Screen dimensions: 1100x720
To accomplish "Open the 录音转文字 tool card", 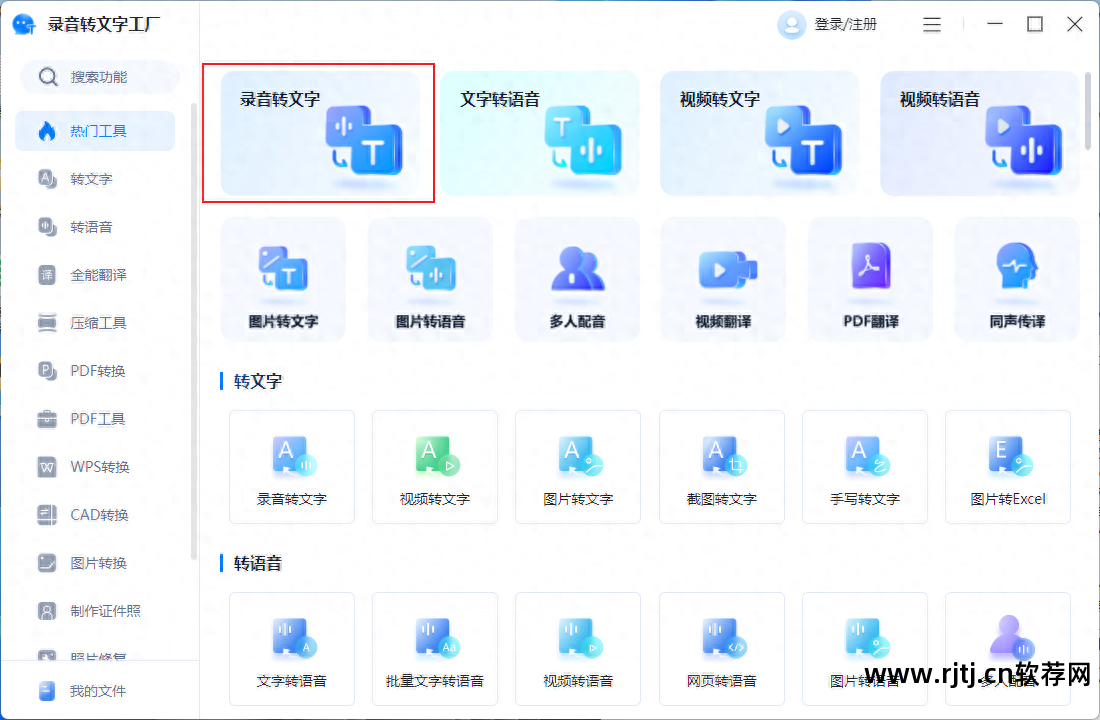I will [x=320, y=133].
